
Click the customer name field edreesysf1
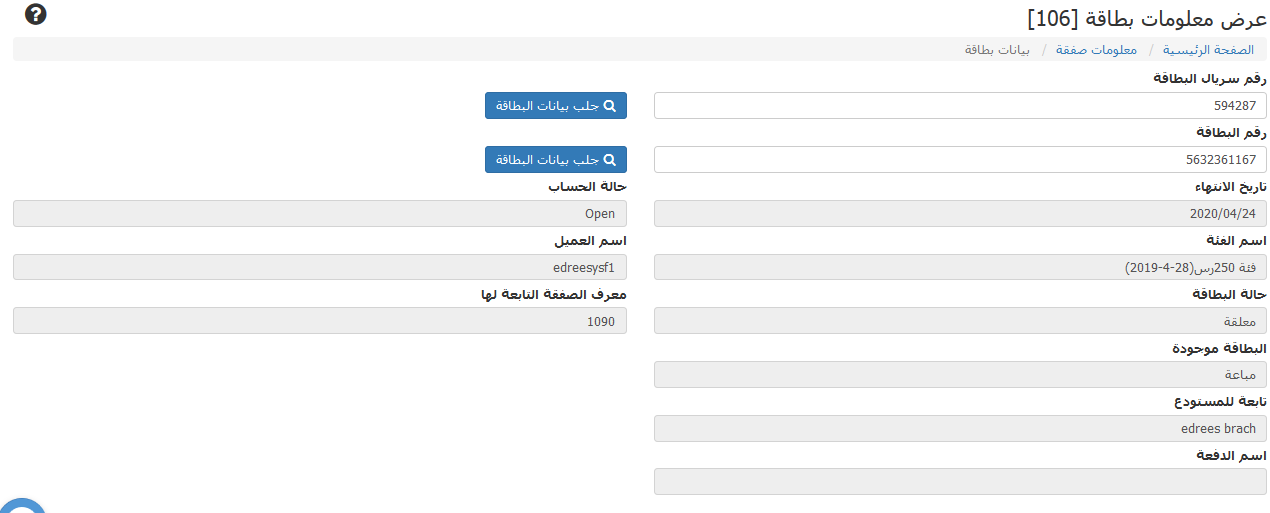(x=320, y=267)
